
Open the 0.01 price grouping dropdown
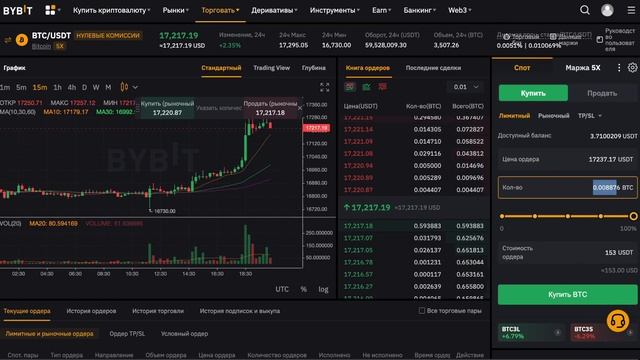[x=466, y=87]
